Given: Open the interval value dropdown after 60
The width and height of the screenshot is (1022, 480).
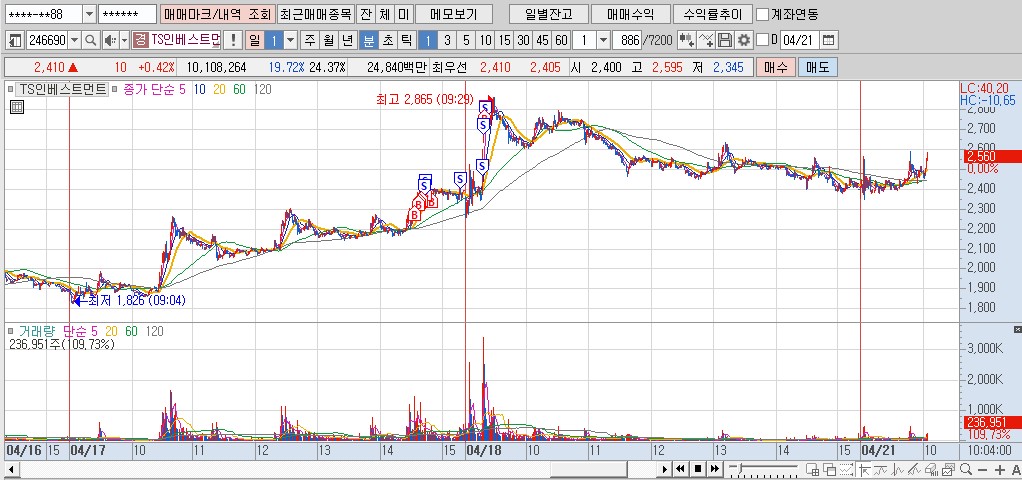Looking at the screenshot, I should 604,40.
